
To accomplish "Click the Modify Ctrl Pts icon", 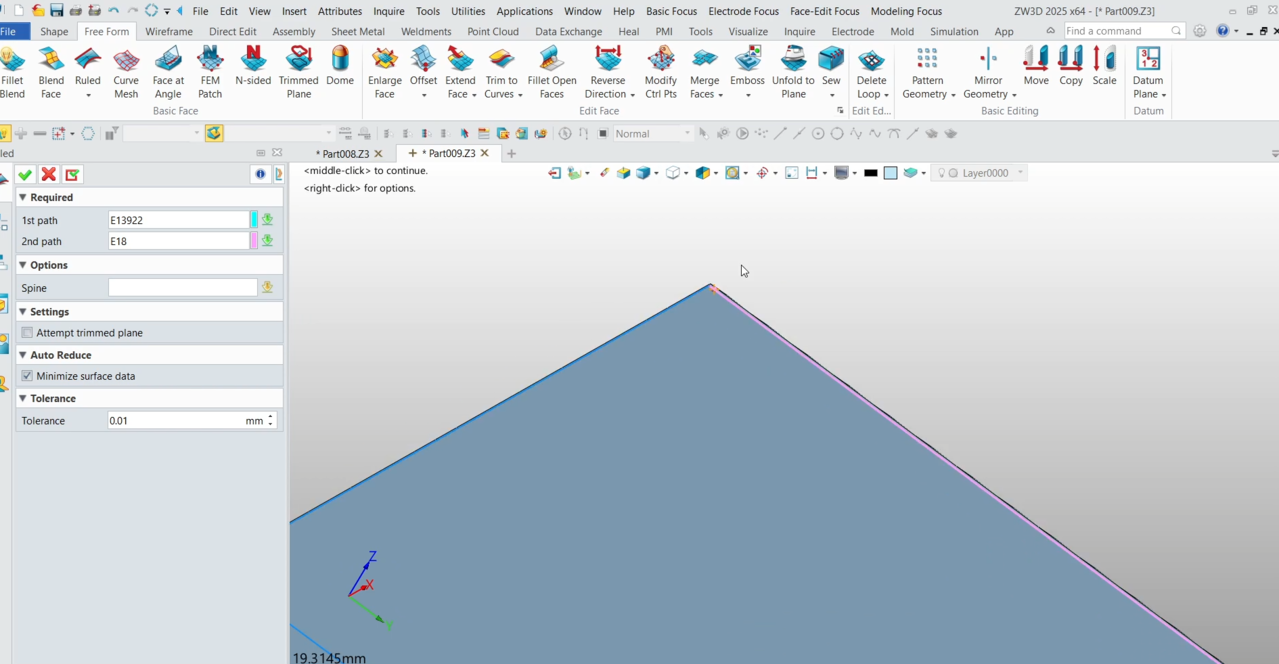I will click(x=660, y=60).
